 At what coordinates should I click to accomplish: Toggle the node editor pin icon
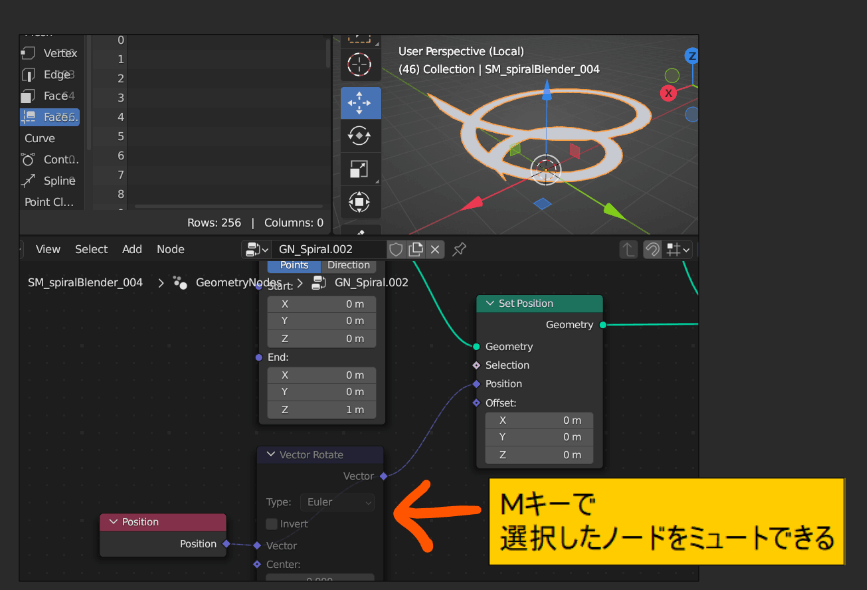pos(459,249)
